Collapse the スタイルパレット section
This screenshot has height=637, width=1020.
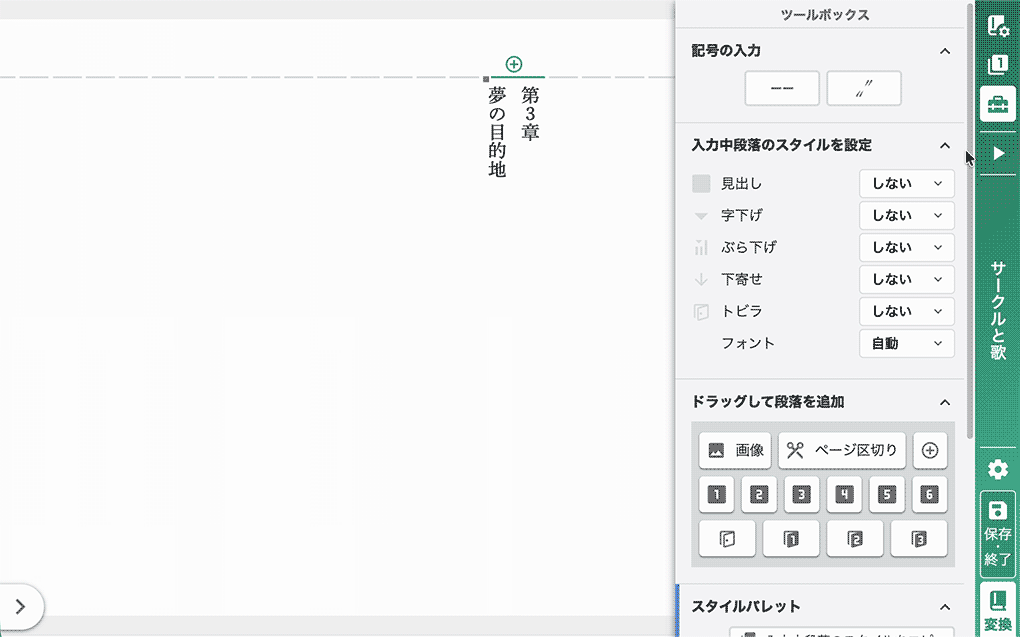(x=945, y=606)
